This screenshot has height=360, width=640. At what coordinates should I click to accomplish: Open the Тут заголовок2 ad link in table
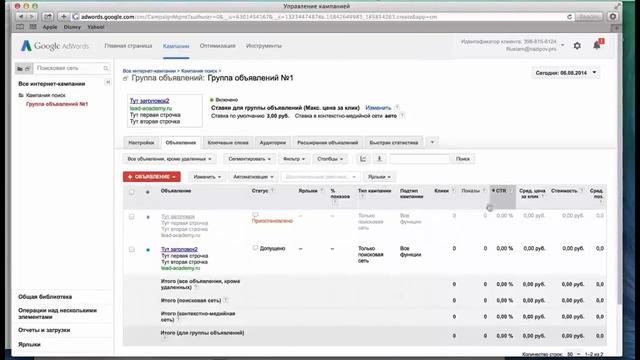(x=179, y=249)
